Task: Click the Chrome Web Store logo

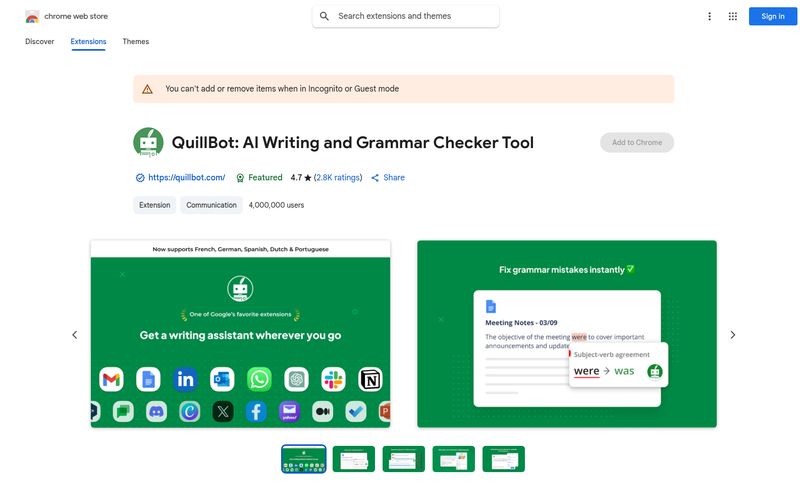Action: click(32, 16)
